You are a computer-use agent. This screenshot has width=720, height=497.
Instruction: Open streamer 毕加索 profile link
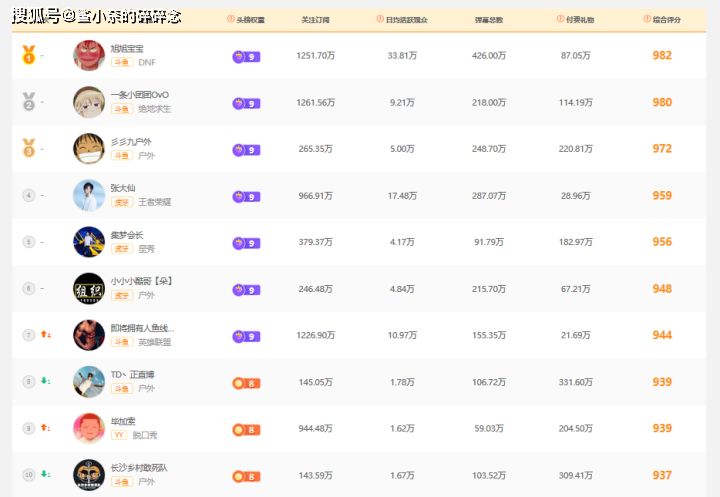coord(123,421)
